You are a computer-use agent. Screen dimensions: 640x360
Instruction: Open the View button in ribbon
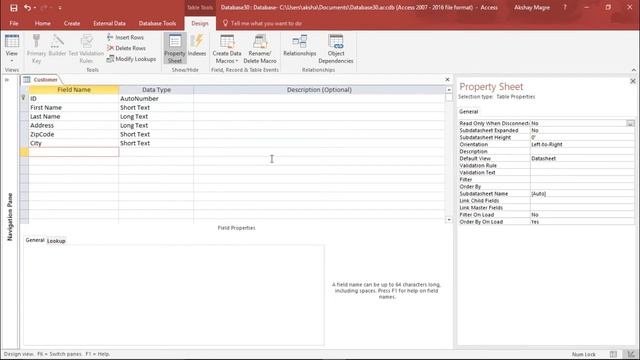[12, 49]
